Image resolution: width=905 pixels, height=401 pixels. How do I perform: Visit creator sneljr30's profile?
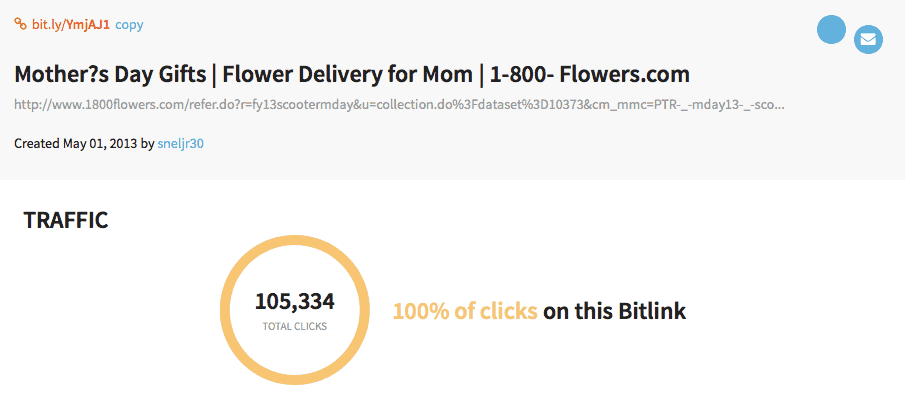(x=180, y=144)
